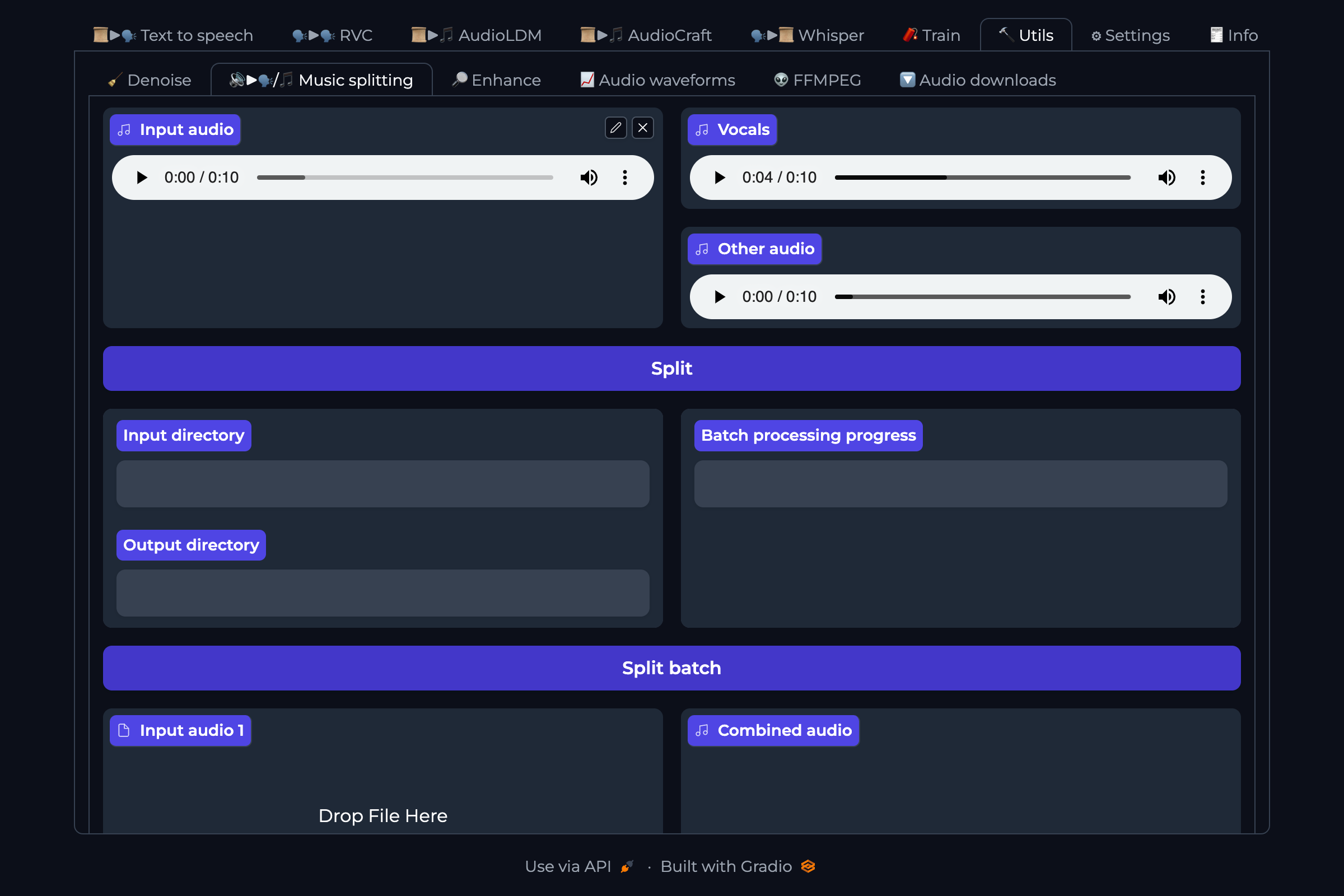Clear Input audio with the X icon
1344x896 pixels.
click(x=643, y=128)
